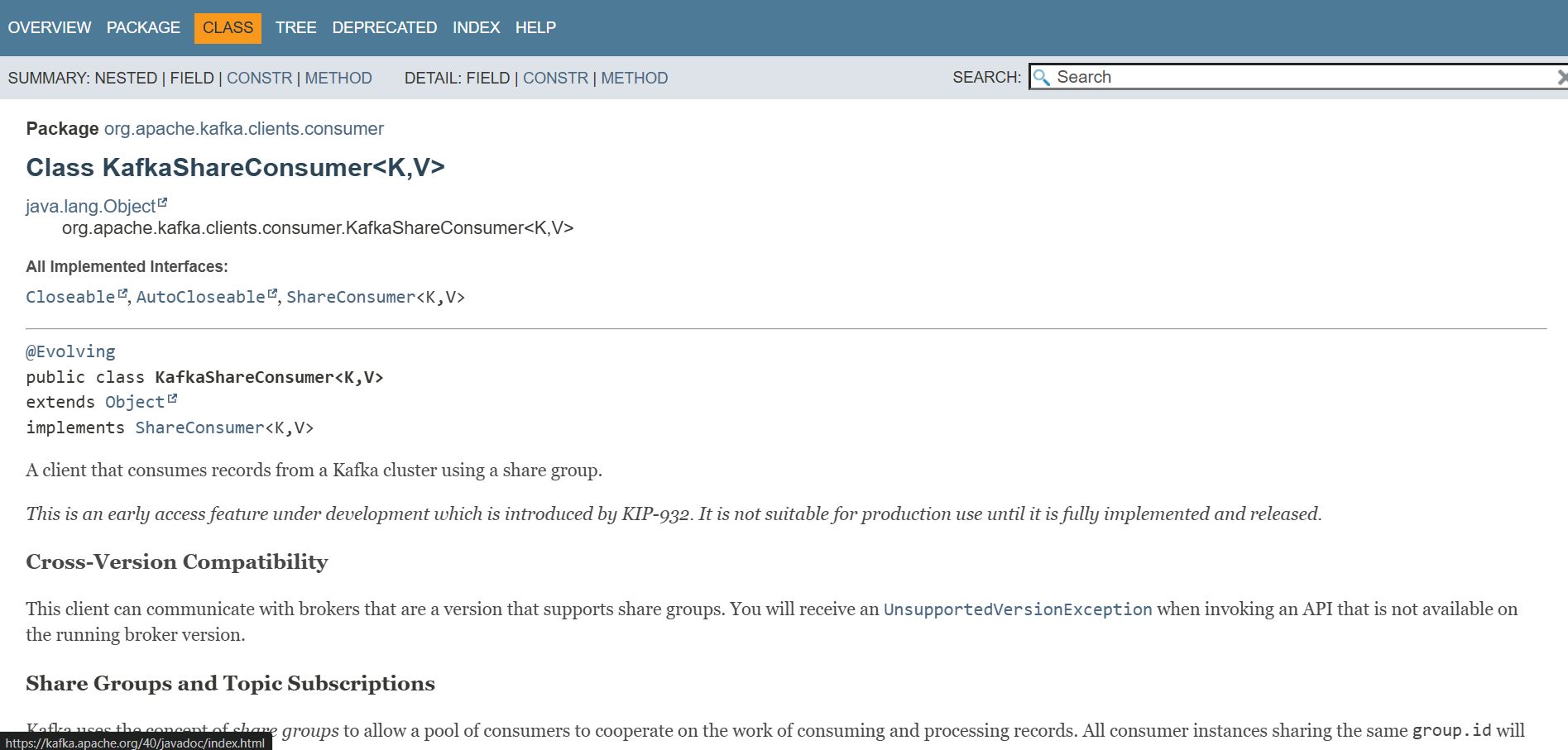Click the 'Cross-Version Compatibility' heading
The height and width of the screenshot is (750, 1568).
click(x=177, y=562)
